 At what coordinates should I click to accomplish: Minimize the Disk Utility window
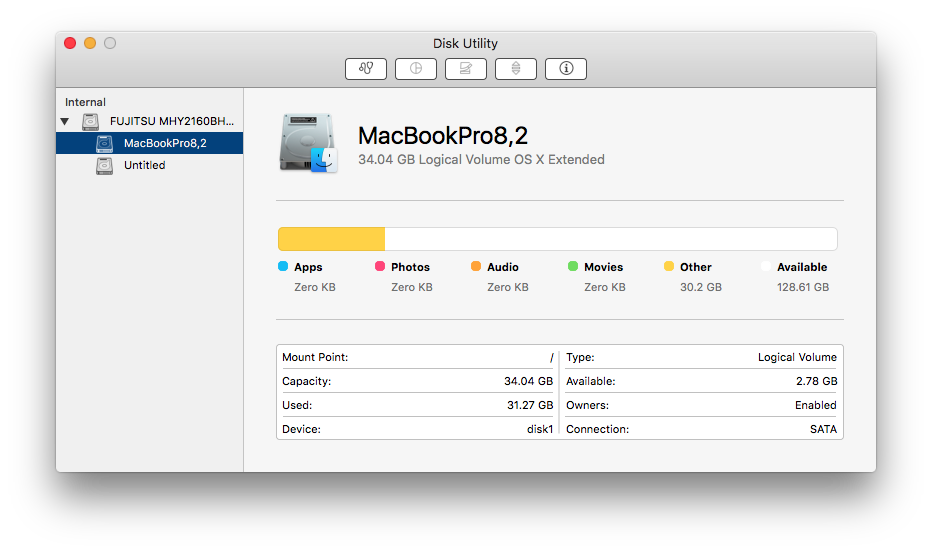tap(90, 43)
